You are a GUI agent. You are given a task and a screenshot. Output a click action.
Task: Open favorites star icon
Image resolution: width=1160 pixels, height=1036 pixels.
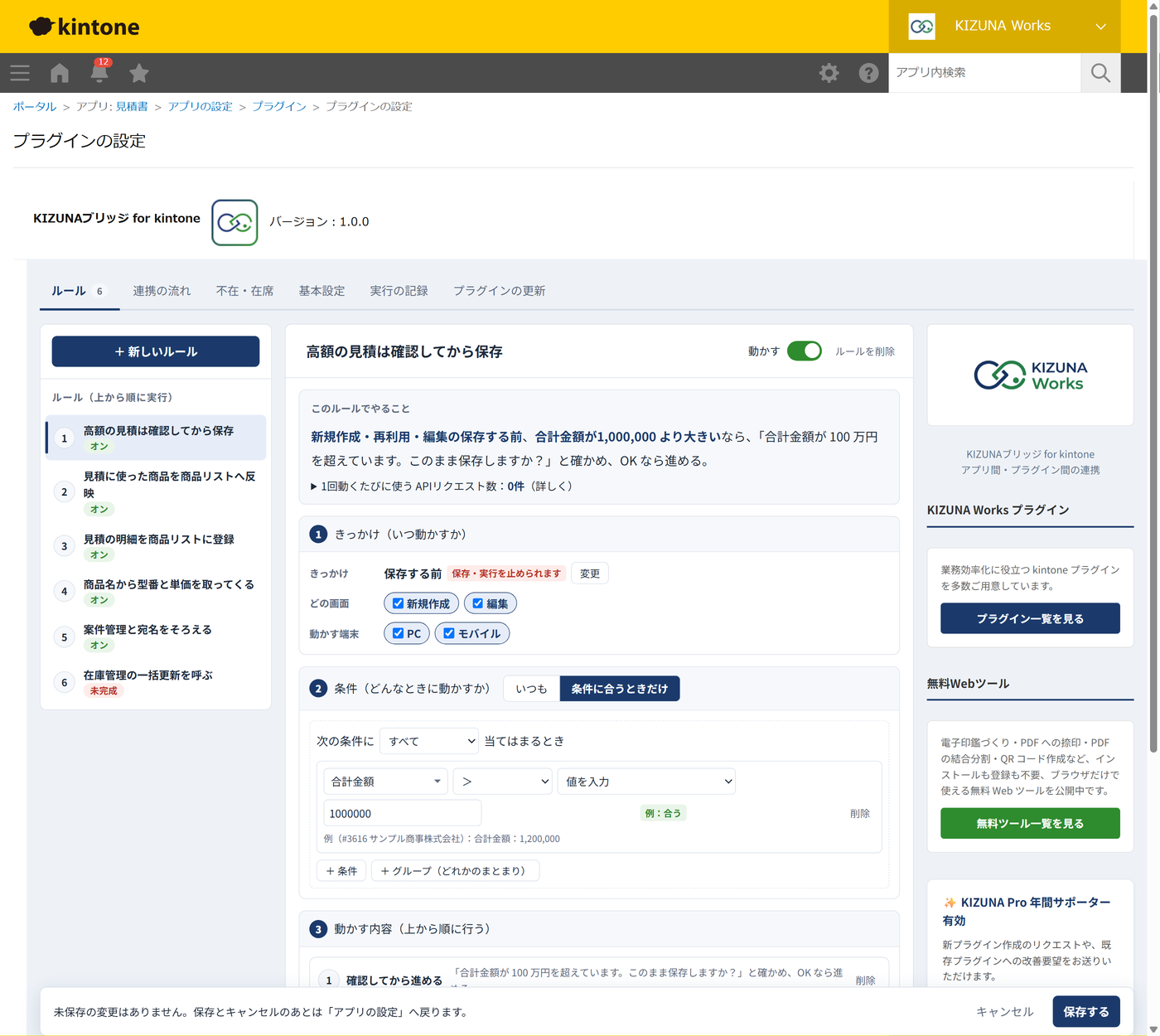139,73
